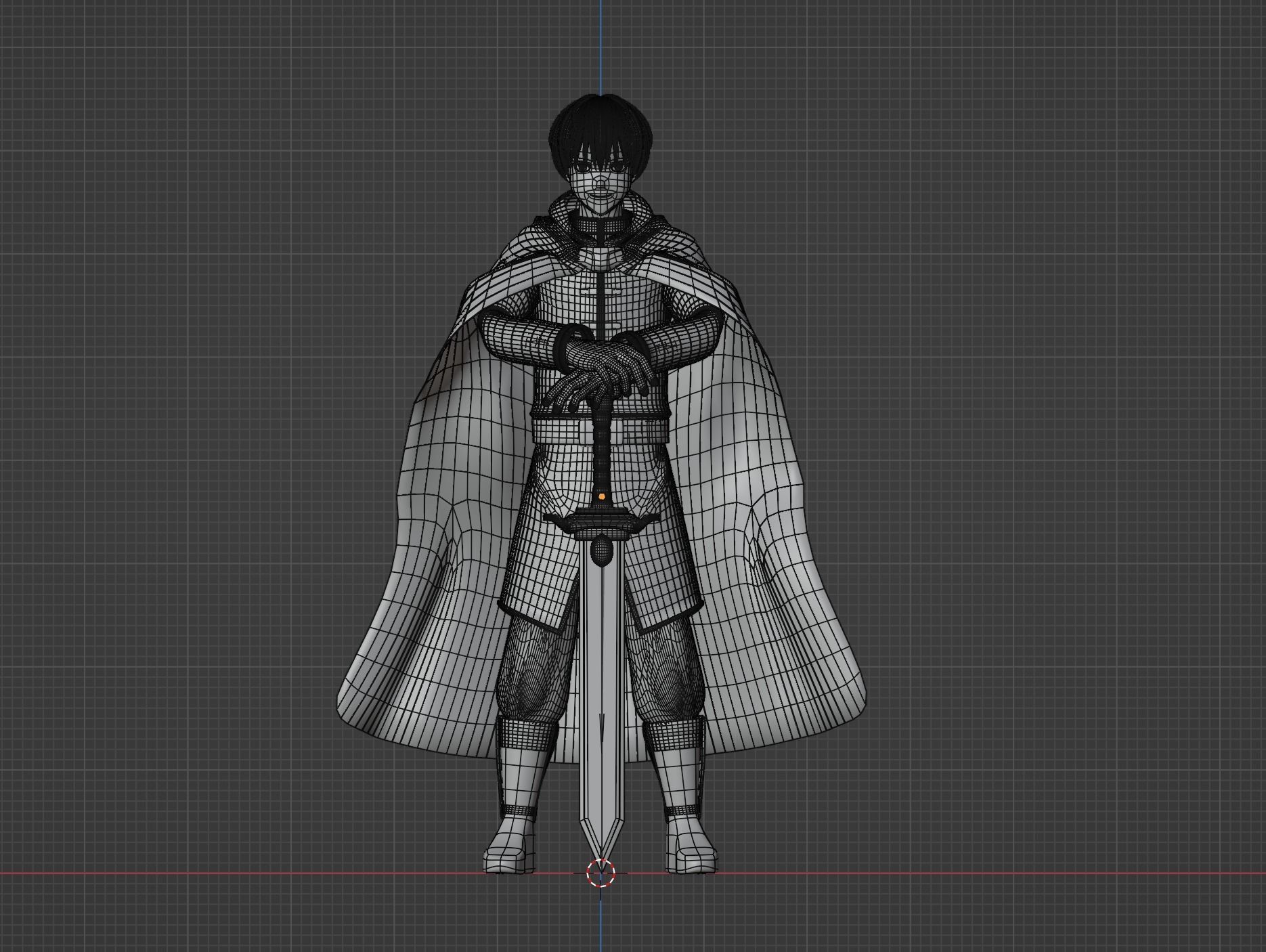Select the character's dark hair mesh

tap(600, 131)
